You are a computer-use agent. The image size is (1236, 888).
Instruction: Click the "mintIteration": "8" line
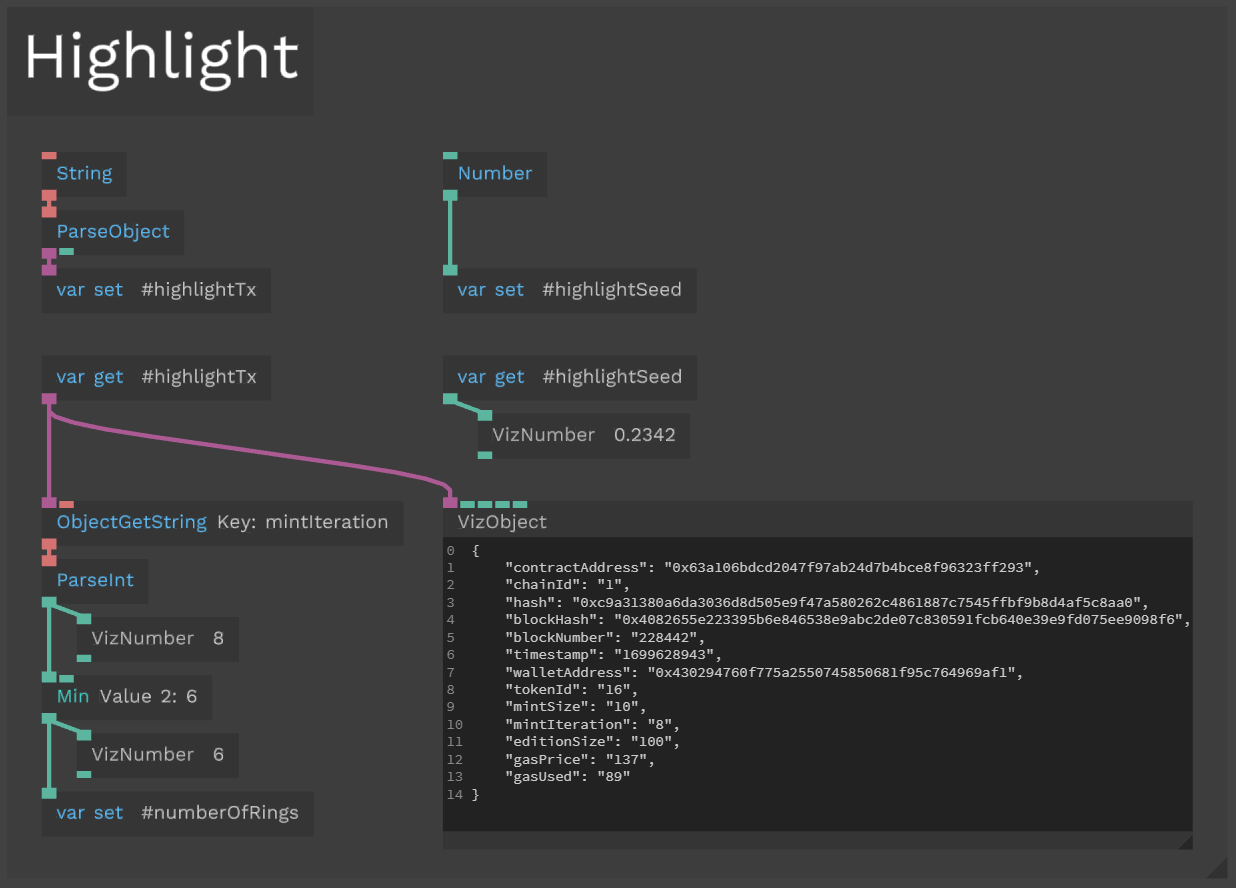(592, 724)
